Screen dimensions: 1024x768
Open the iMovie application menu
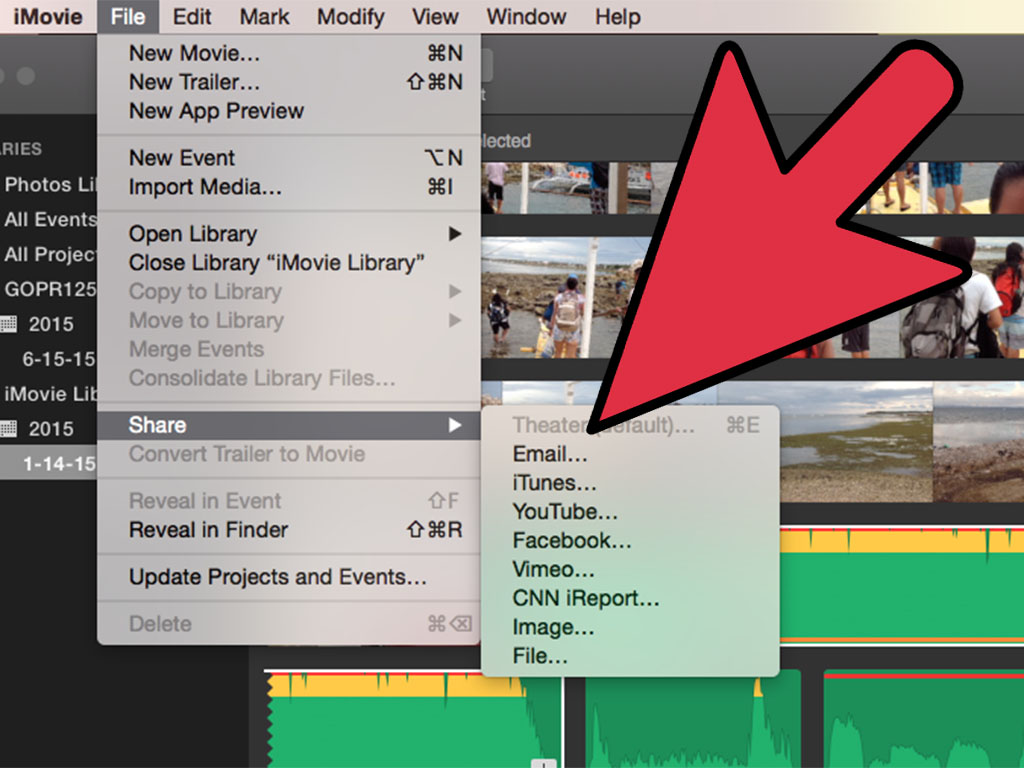point(48,16)
